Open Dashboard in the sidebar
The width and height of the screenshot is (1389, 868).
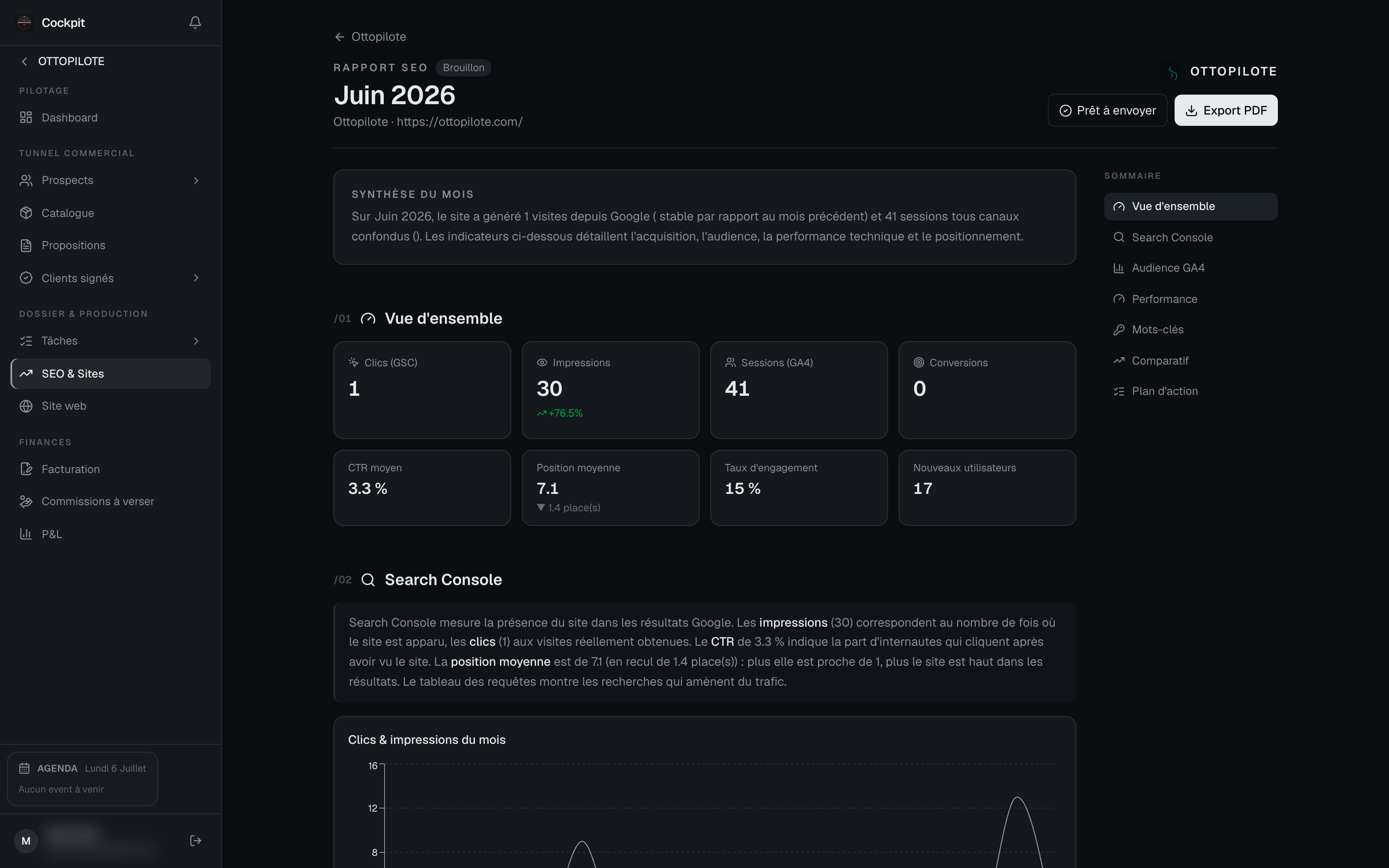[111, 118]
